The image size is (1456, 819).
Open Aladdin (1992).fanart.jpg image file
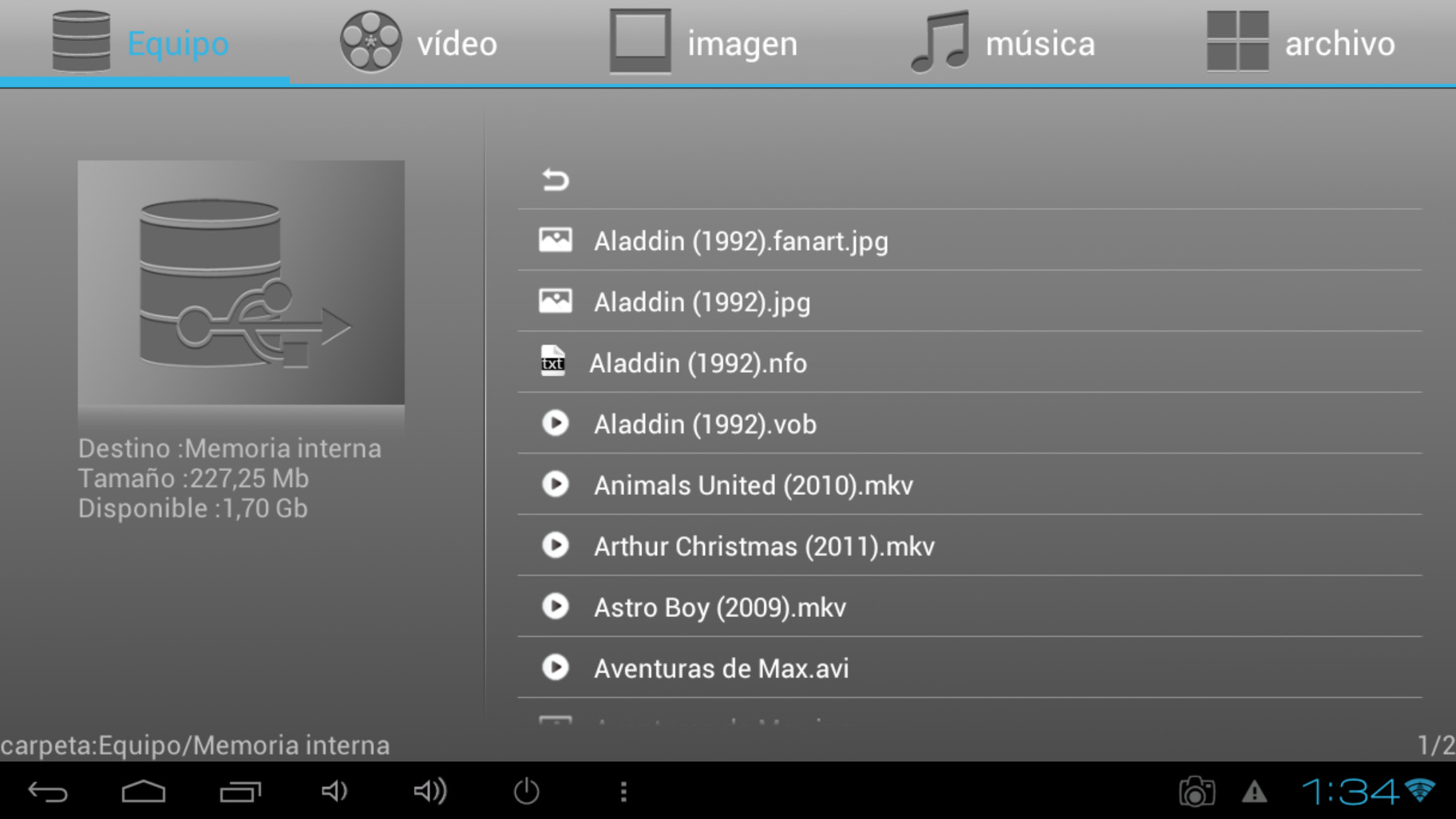point(740,241)
